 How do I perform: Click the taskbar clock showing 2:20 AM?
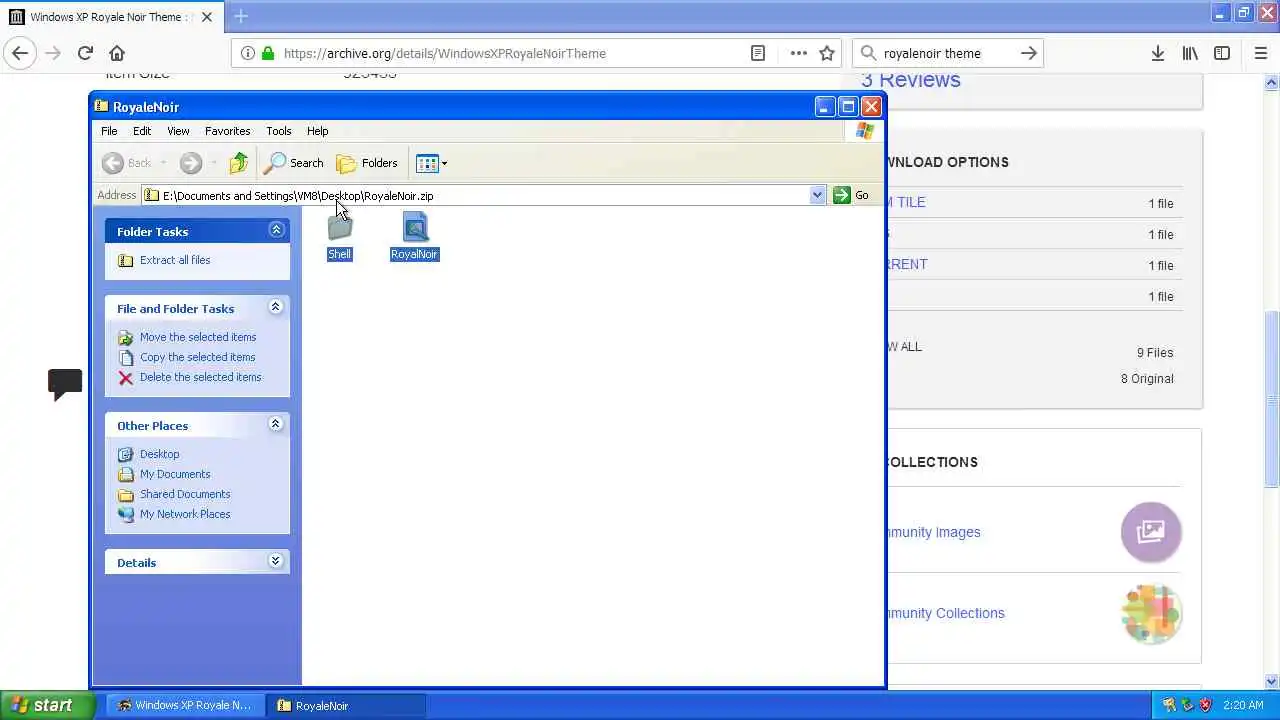1243,705
